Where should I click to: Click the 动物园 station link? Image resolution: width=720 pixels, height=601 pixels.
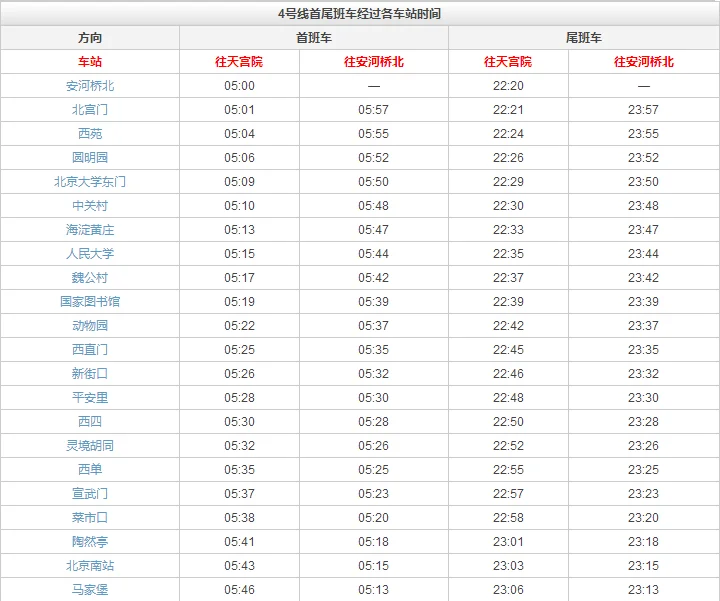coord(90,326)
